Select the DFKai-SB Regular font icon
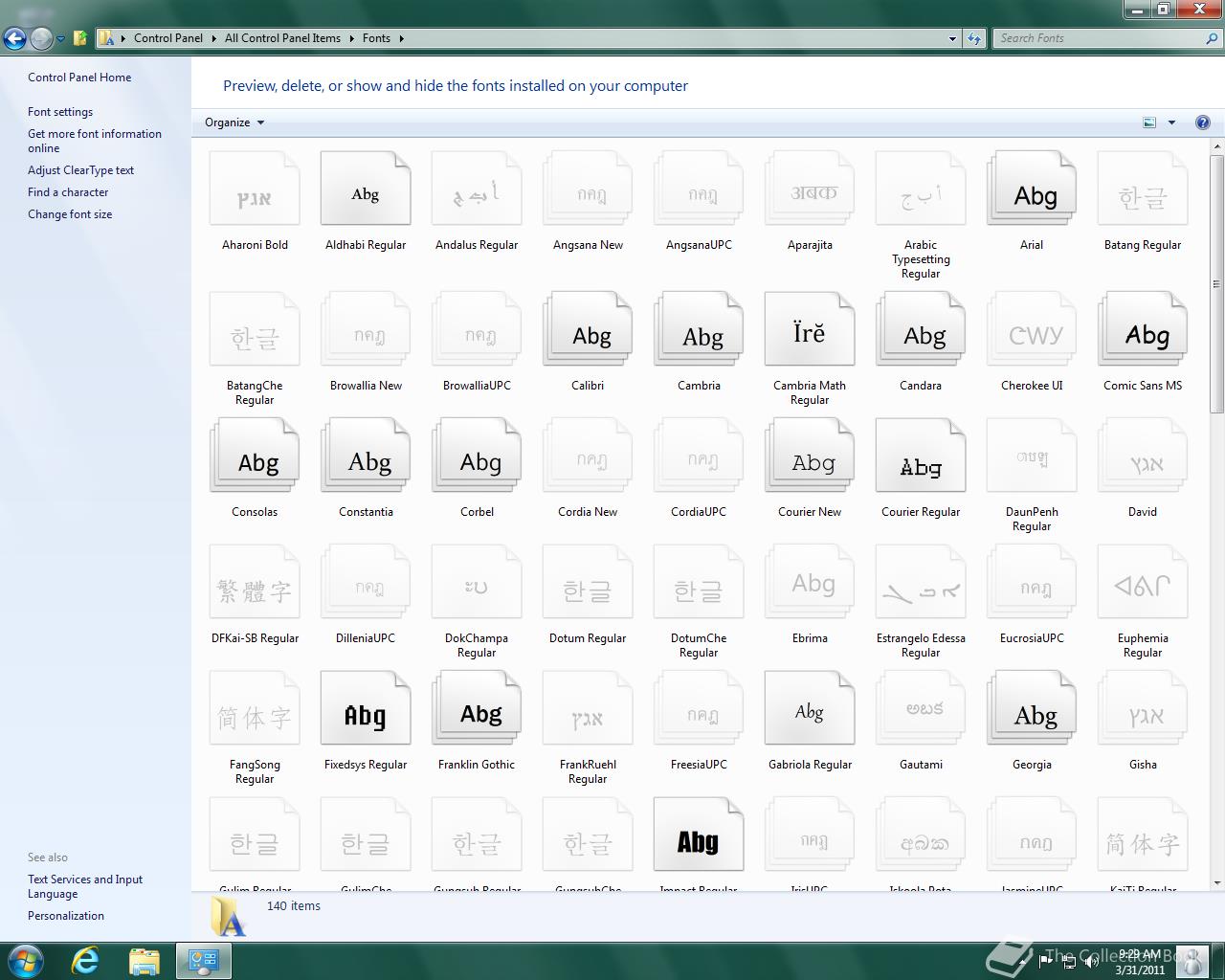The height and width of the screenshot is (980, 1225). coord(255,583)
